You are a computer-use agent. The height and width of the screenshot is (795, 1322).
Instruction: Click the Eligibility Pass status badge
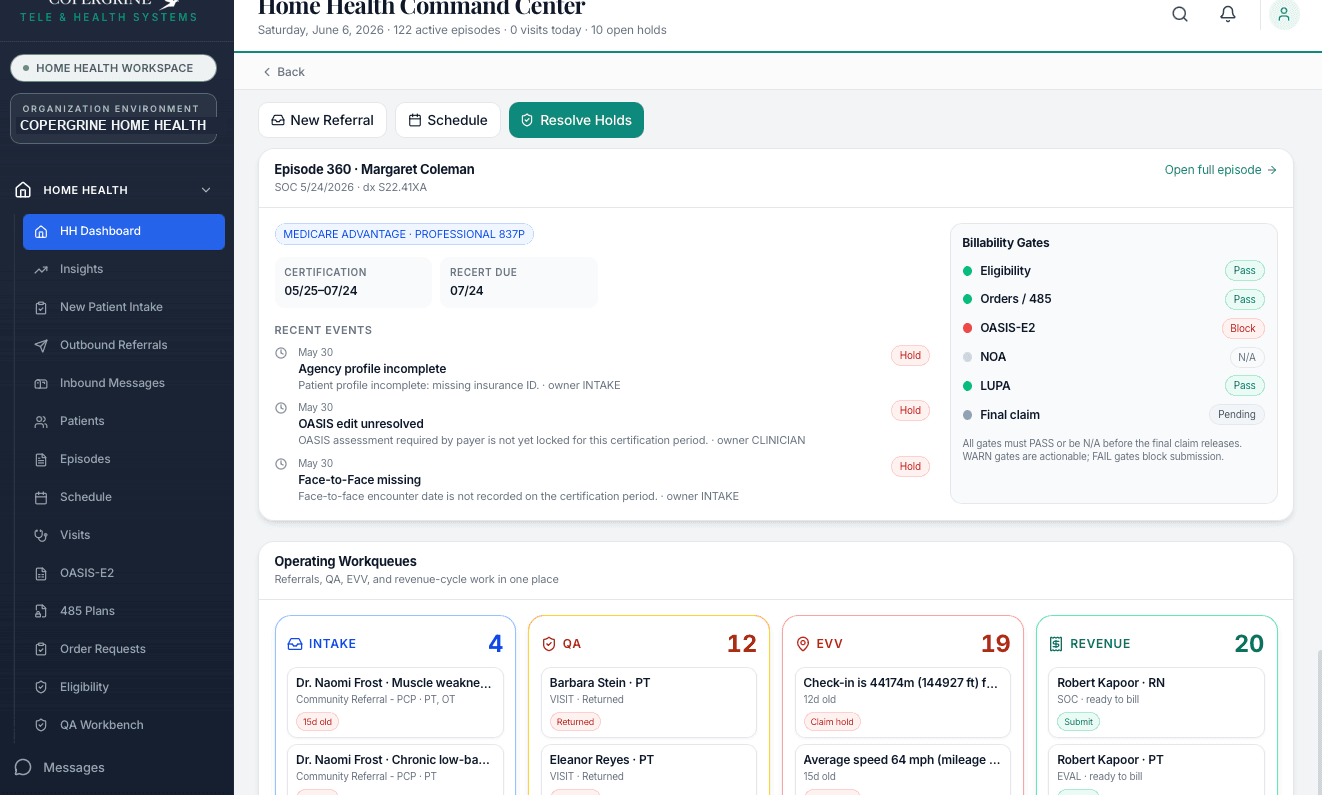click(x=1245, y=271)
